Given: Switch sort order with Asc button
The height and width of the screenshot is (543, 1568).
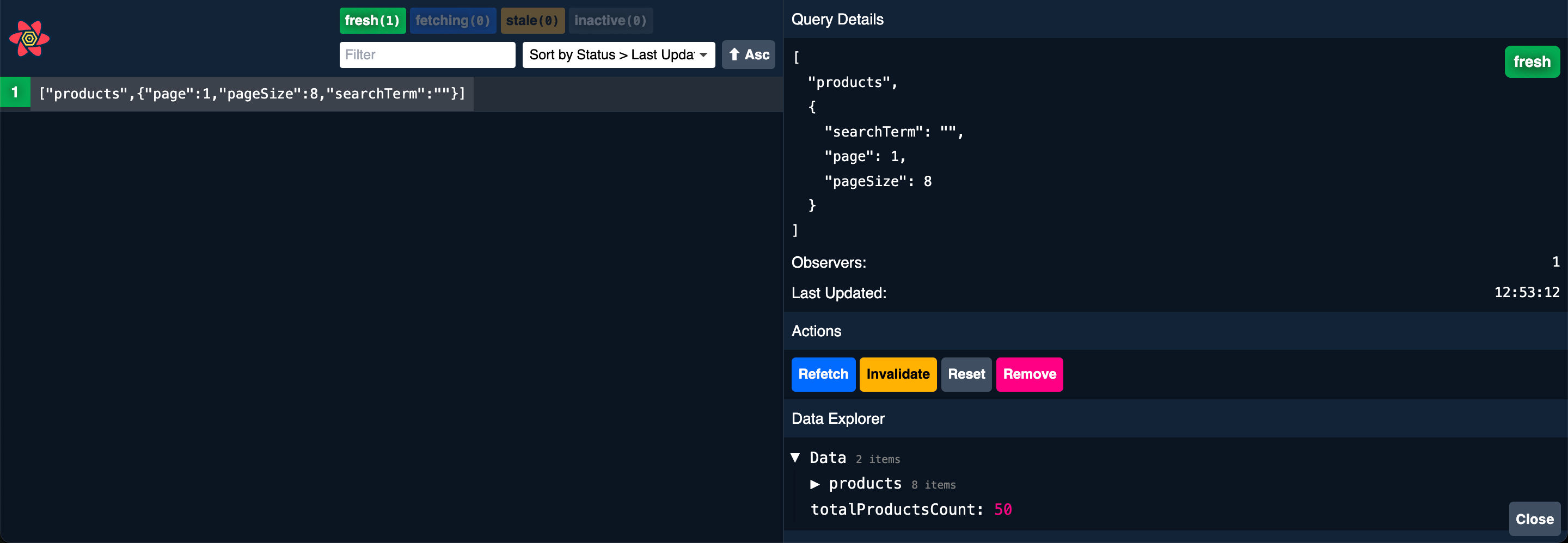Looking at the screenshot, I should (748, 55).
